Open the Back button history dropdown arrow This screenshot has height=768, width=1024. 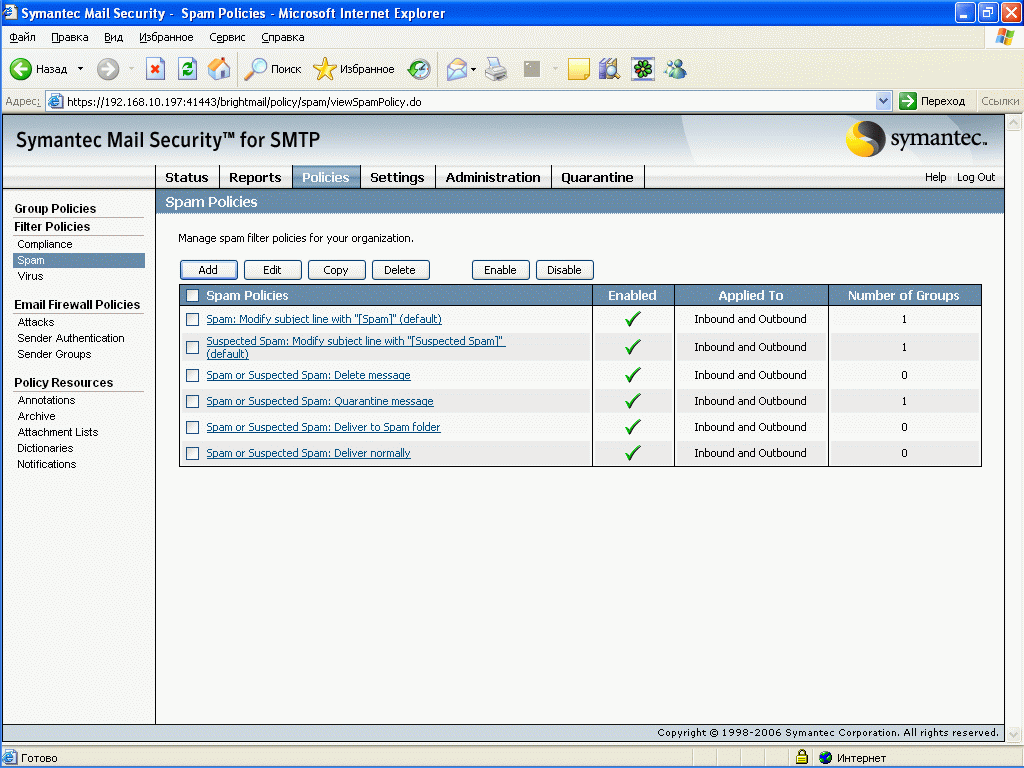click(x=81, y=69)
